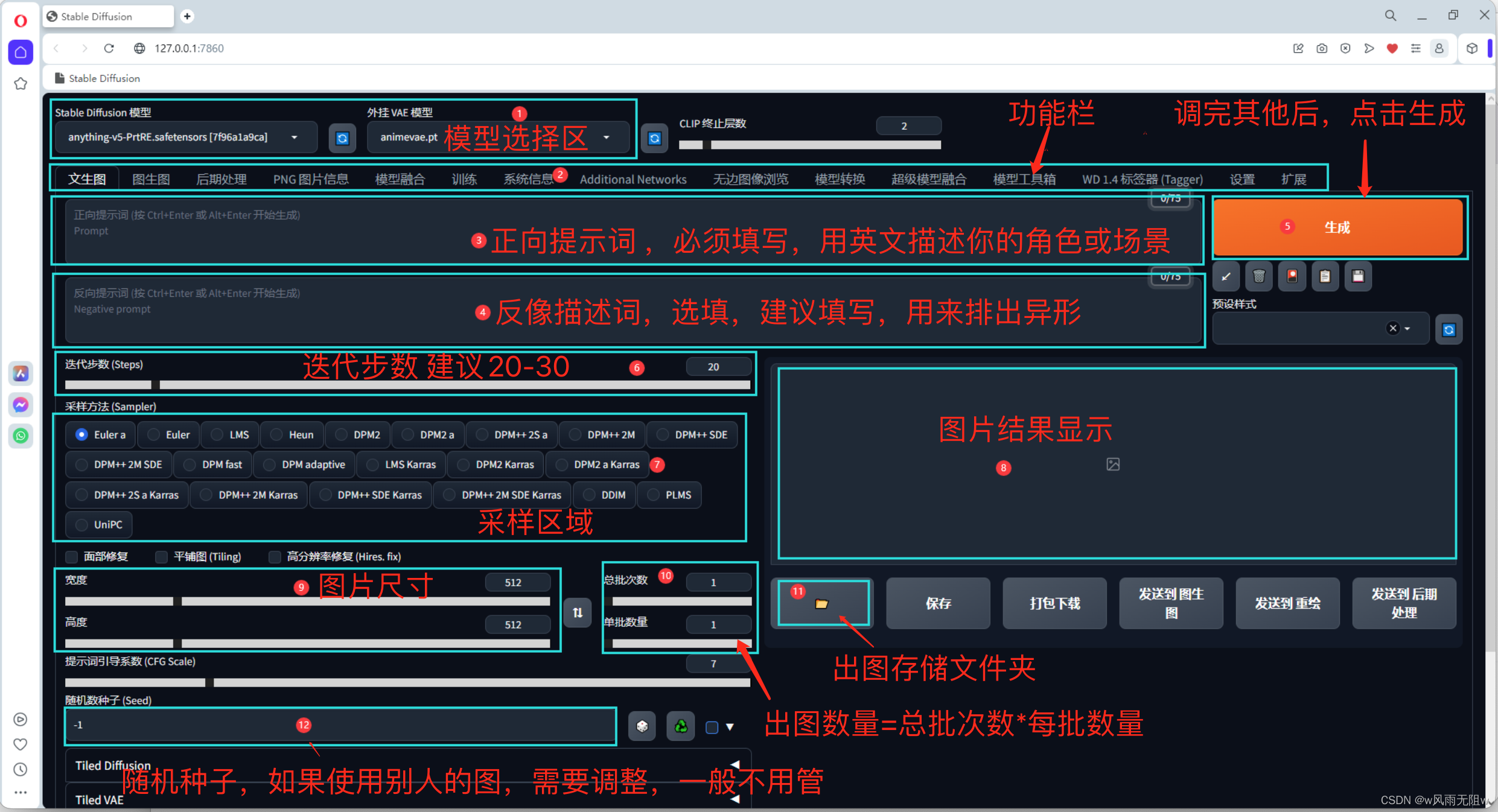Expand the Tiled Diffusion section
Screen dimensions: 1498x812
736,764
